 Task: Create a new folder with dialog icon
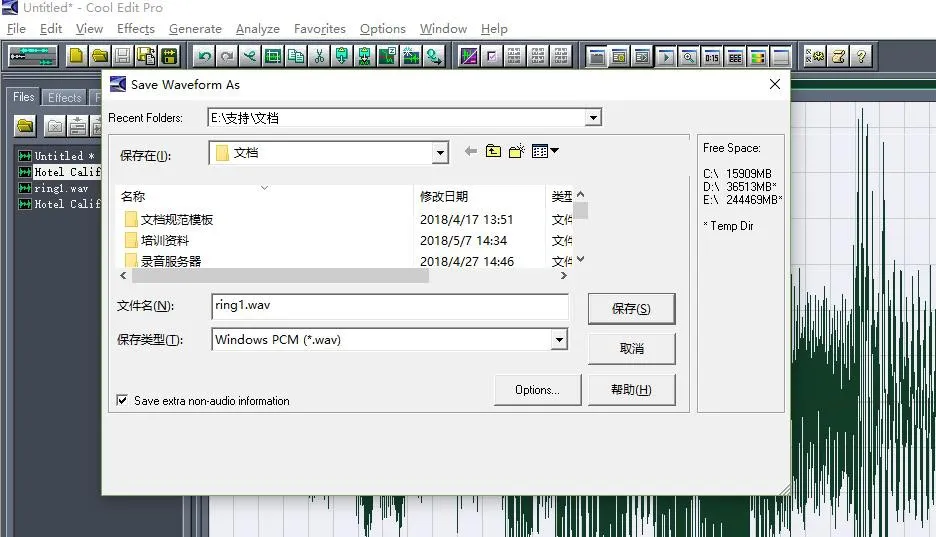tap(516, 152)
